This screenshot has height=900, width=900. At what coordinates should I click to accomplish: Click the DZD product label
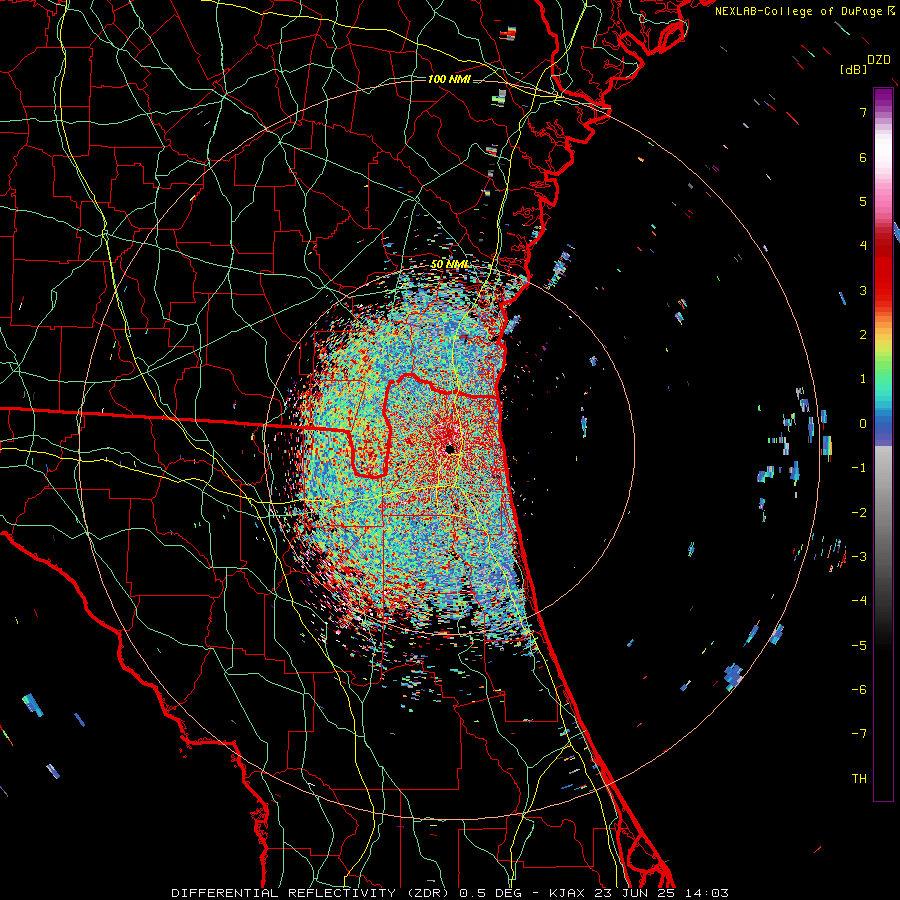pyautogui.click(x=879, y=60)
